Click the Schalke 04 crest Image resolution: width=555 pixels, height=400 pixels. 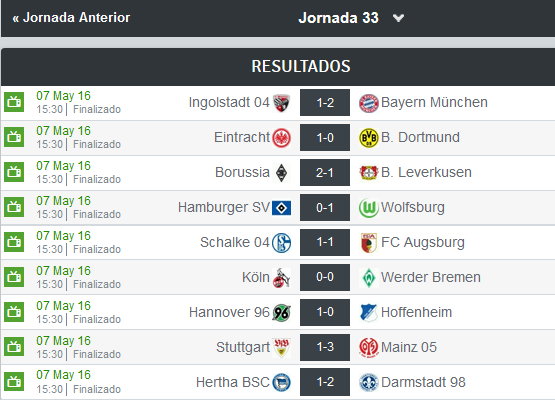281,243
